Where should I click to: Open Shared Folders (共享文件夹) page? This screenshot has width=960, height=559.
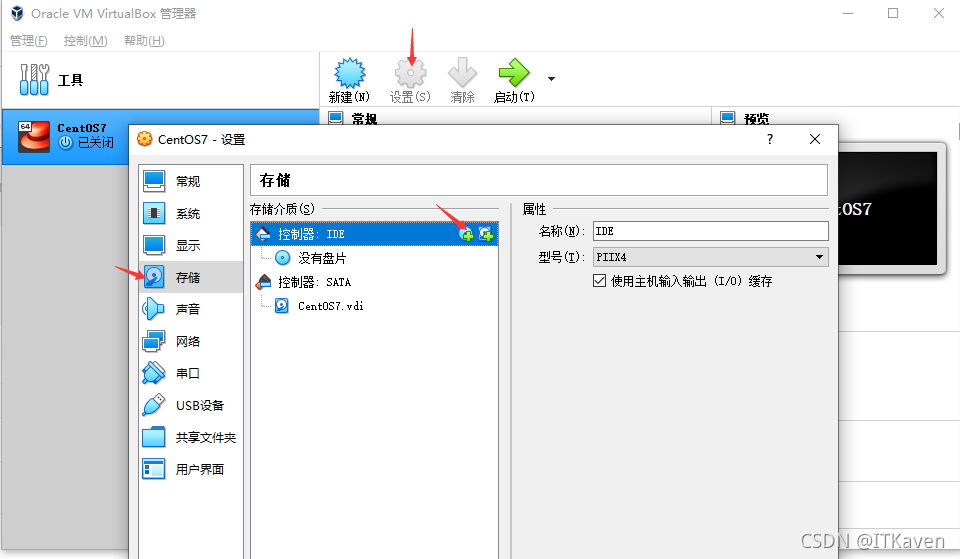click(191, 437)
